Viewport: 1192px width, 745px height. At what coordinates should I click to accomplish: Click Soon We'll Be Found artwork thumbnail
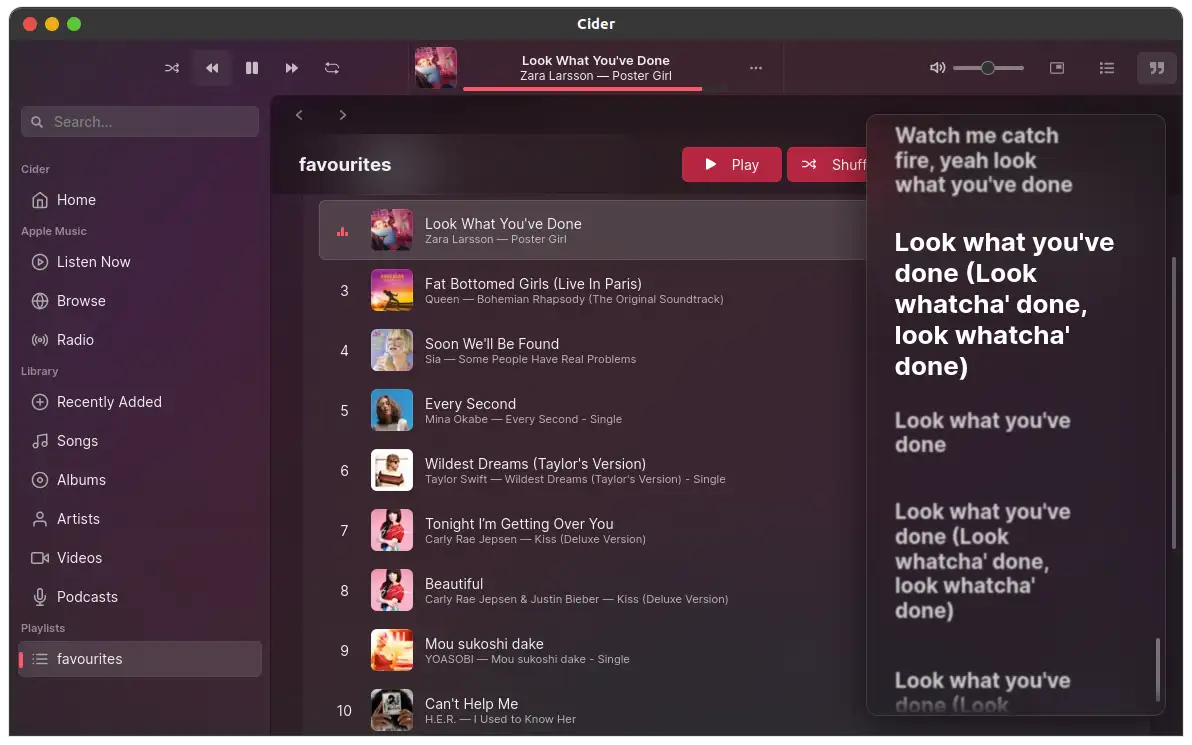(392, 350)
